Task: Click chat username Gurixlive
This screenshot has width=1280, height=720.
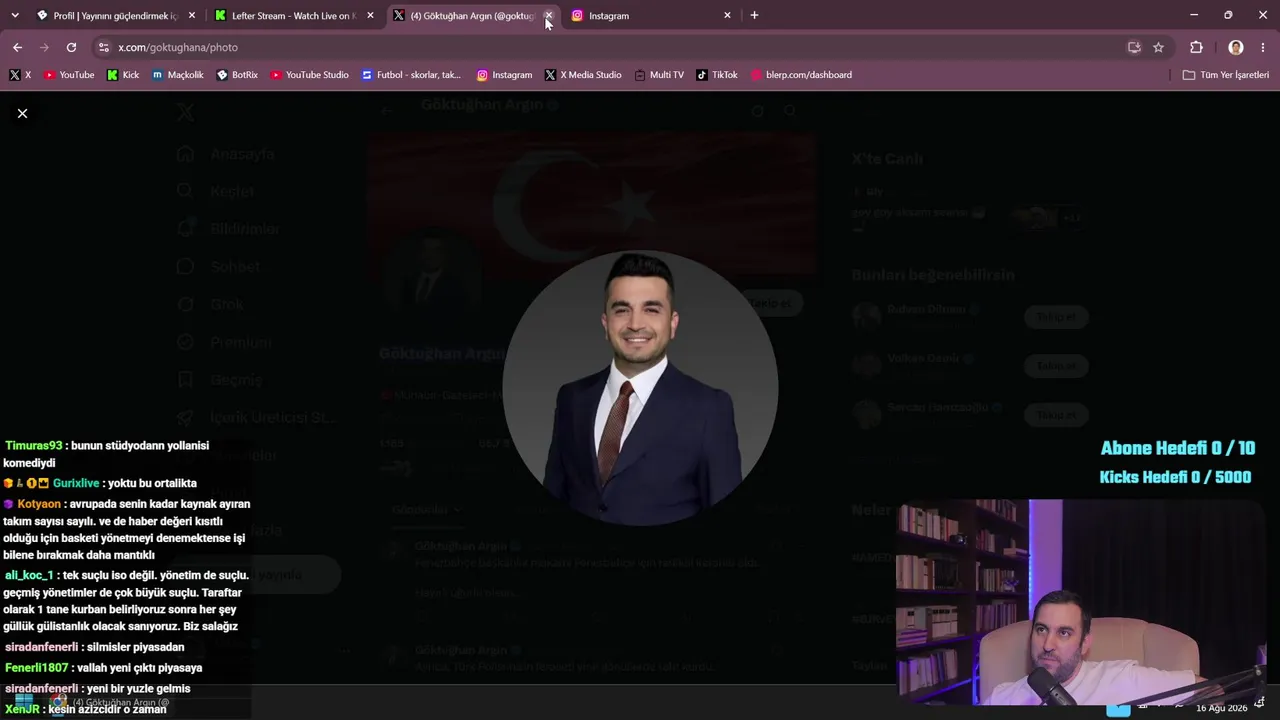Action: pos(76,484)
